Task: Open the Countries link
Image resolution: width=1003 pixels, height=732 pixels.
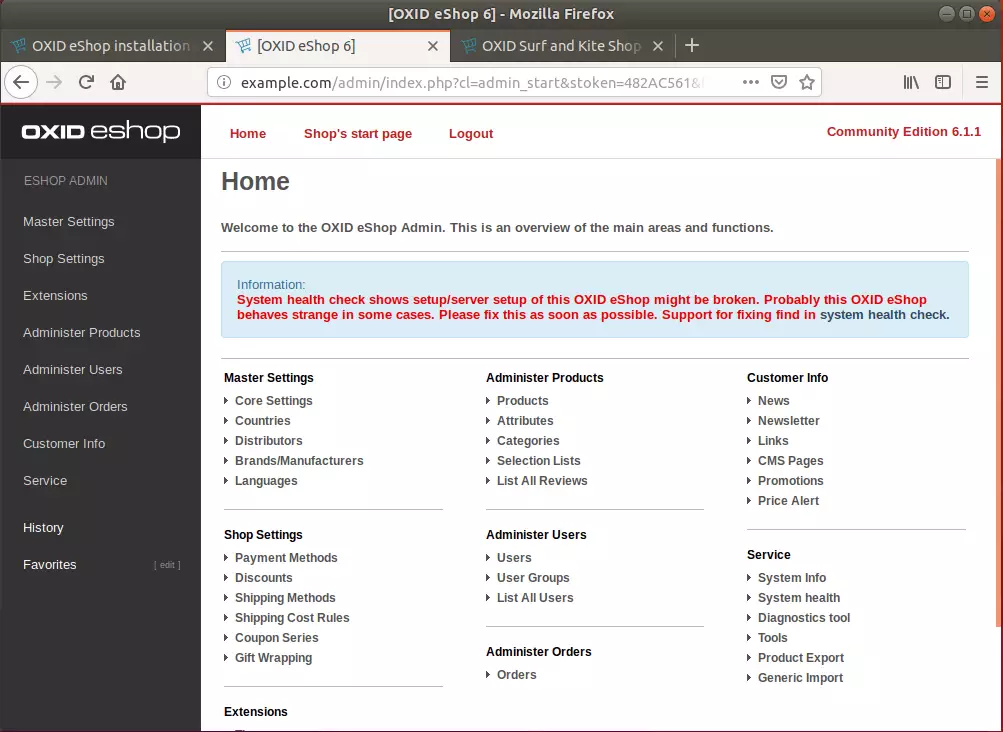Action: point(262,420)
